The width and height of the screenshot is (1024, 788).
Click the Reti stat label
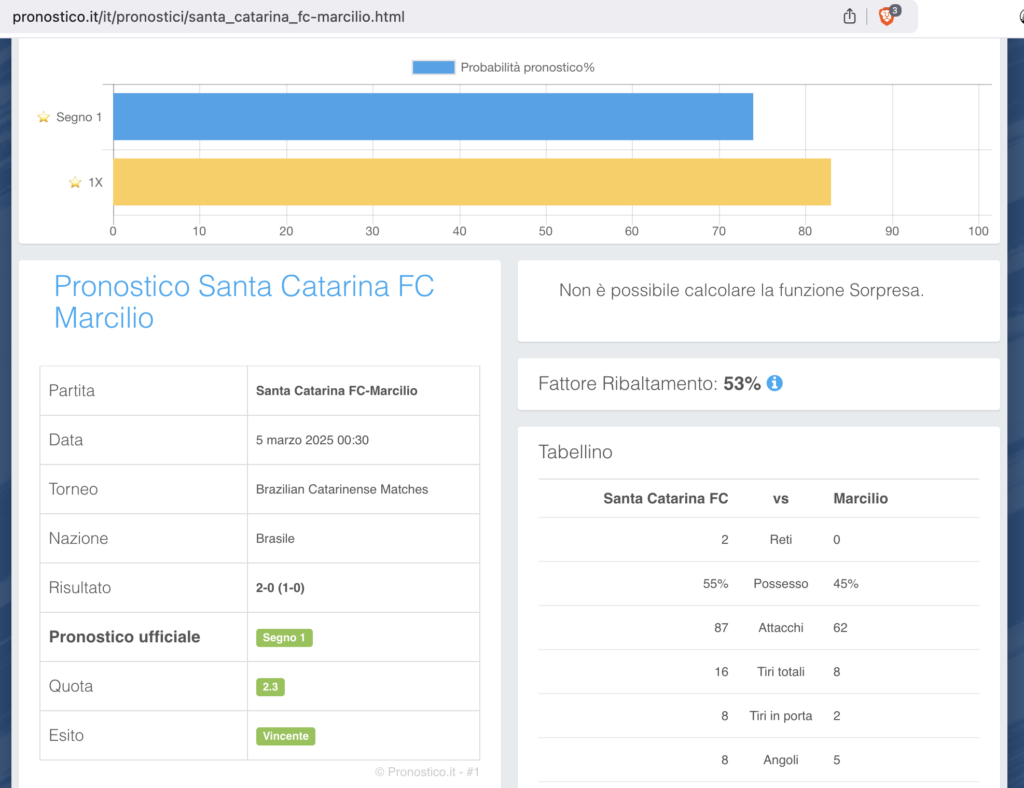coord(780,540)
